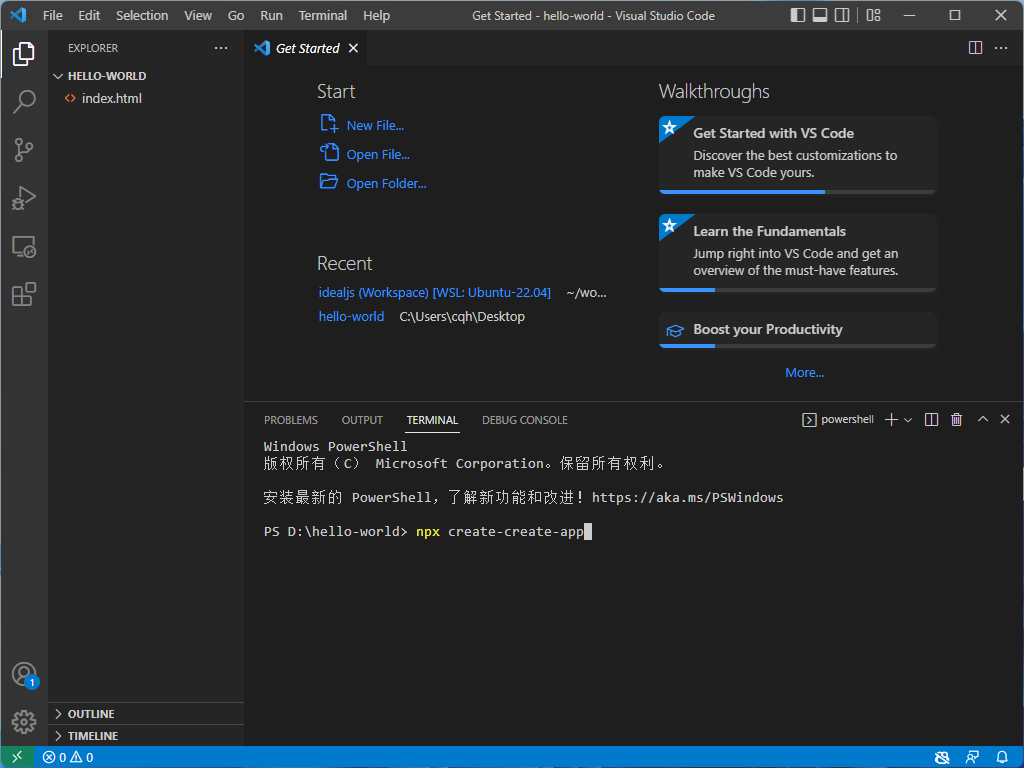Close the terminal panel
The height and width of the screenshot is (768, 1024).
point(1005,419)
